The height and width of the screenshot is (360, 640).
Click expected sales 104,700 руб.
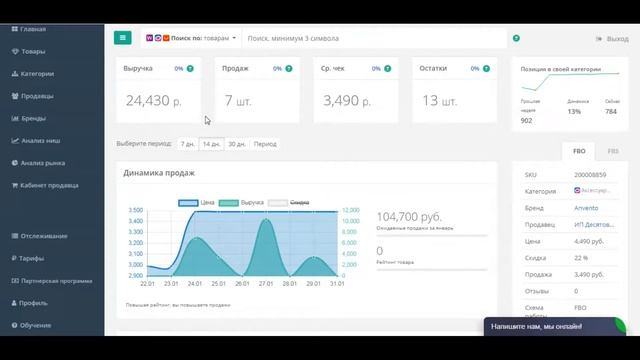pyautogui.click(x=409, y=216)
